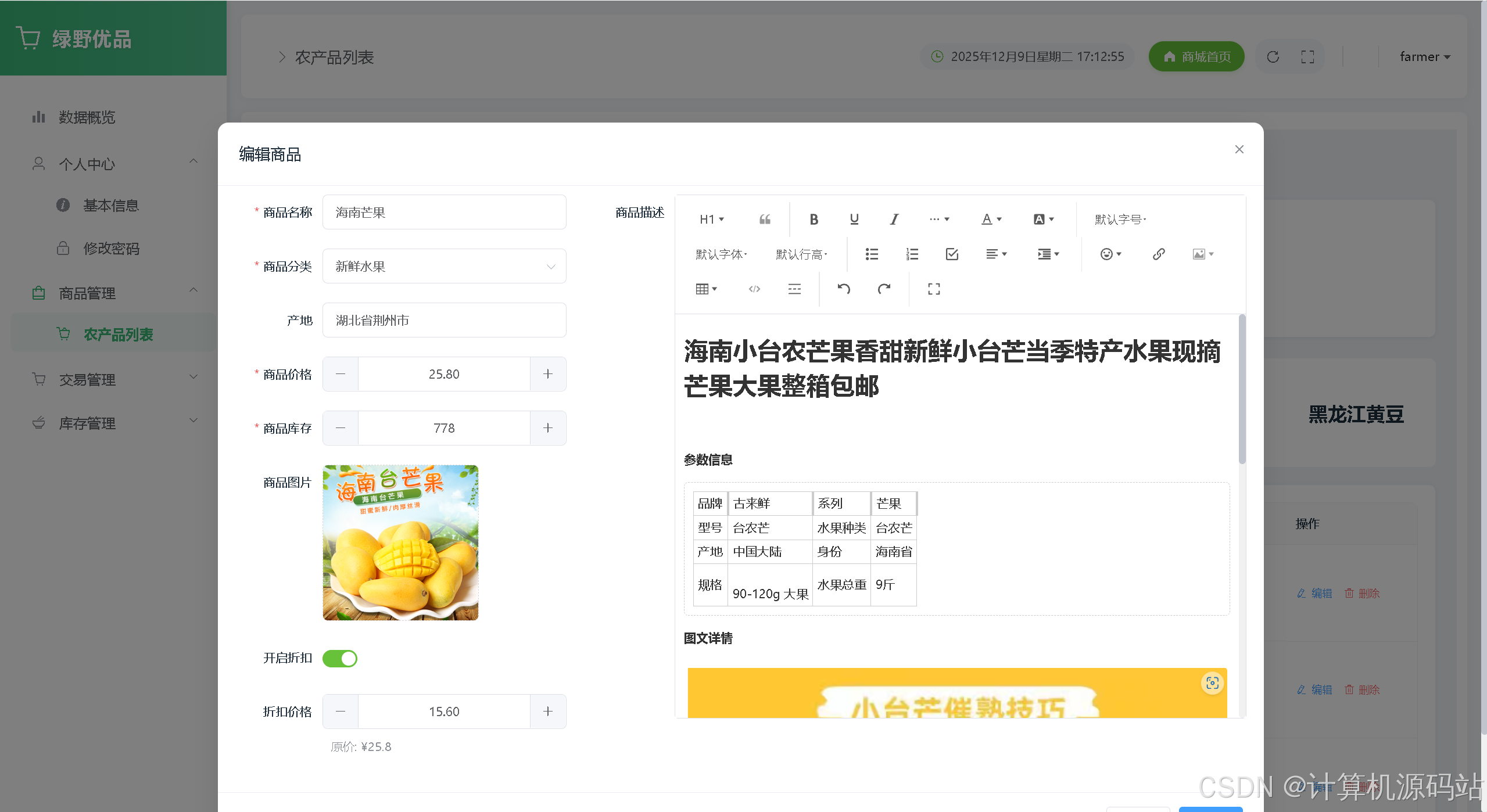Open the 商品分类 dropdown showing 新鲜水果
The width and height of the screenshot is (1487, 812).
(x=444, y=267)
